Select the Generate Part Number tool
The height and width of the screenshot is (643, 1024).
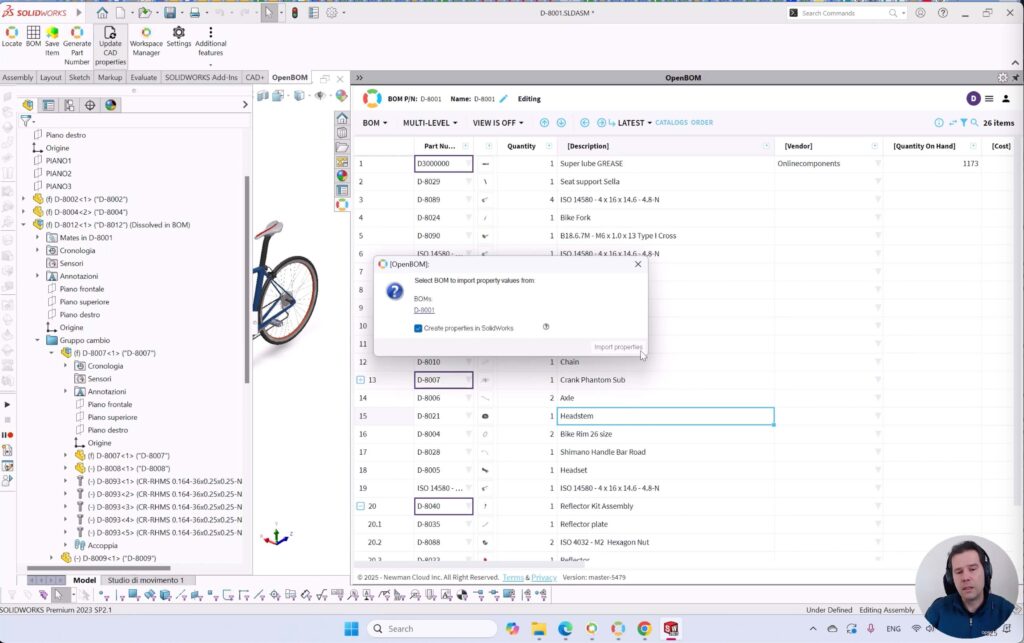pyautogui.click(x=77, y=46)
